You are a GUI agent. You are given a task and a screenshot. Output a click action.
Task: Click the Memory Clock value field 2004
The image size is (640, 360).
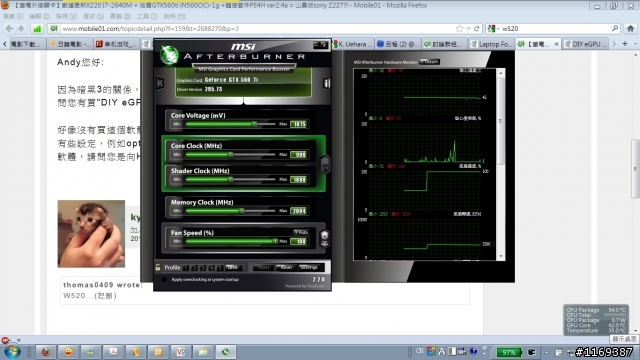(x=299, y=211)
